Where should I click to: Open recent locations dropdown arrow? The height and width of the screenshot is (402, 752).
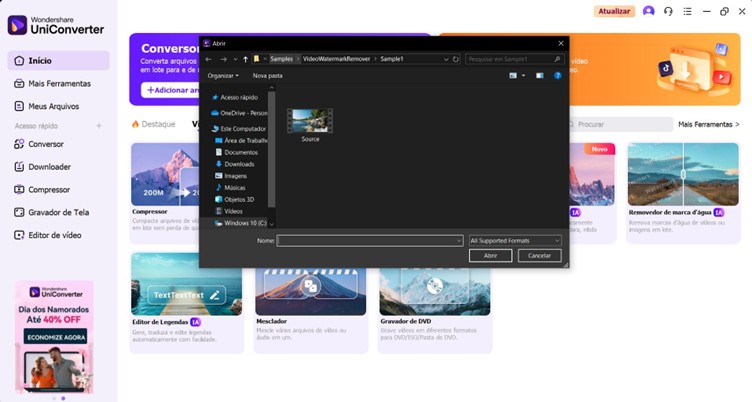point(235,59)
